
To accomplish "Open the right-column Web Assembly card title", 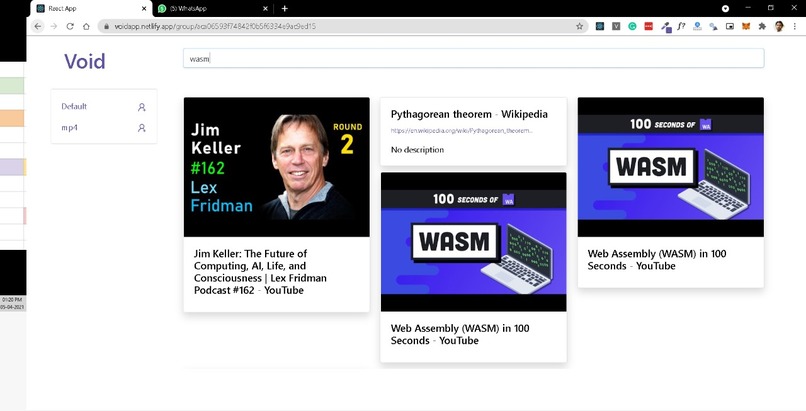I will coord(657,259).
